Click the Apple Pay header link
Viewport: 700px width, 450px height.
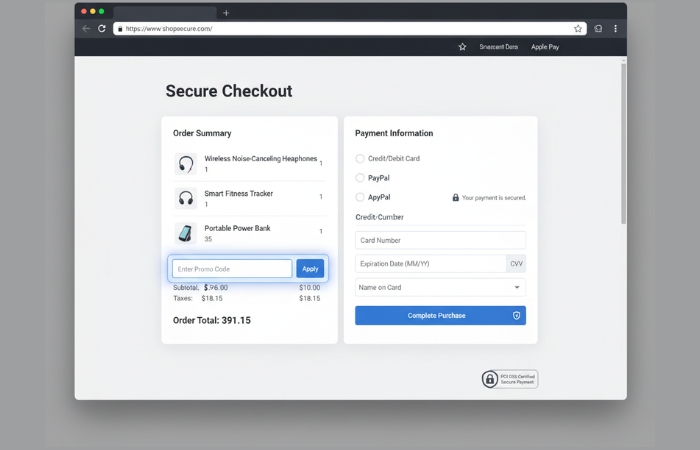point(545,47)
